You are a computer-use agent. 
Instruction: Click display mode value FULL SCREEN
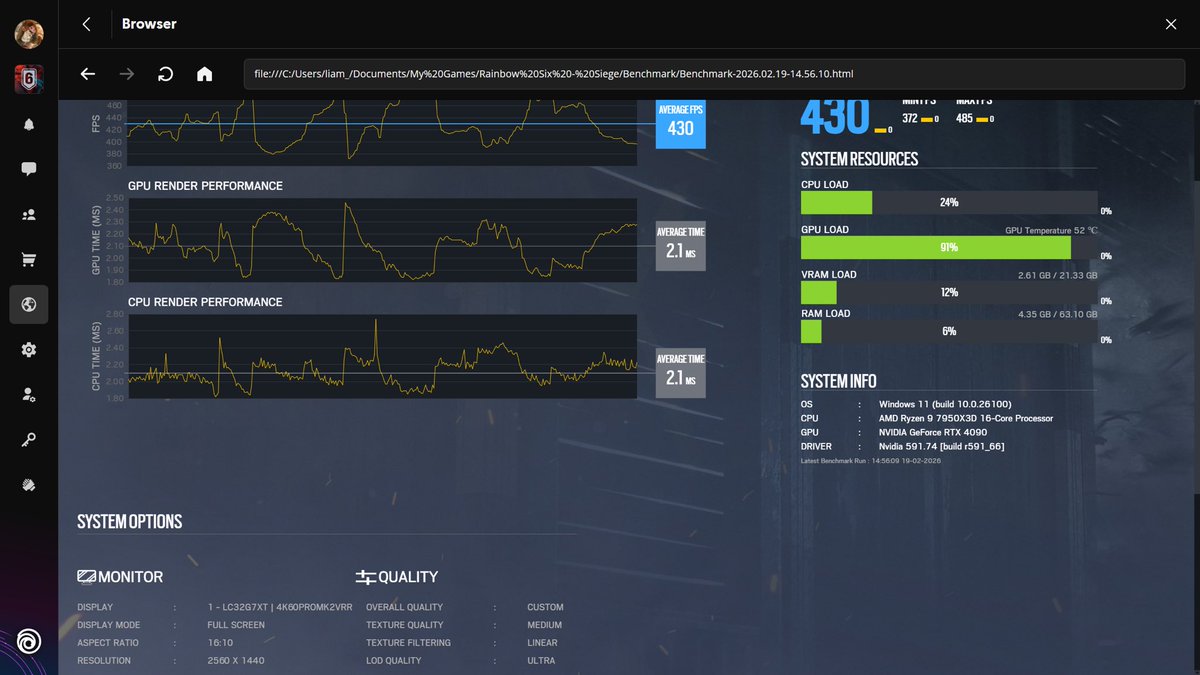[236, 625]
